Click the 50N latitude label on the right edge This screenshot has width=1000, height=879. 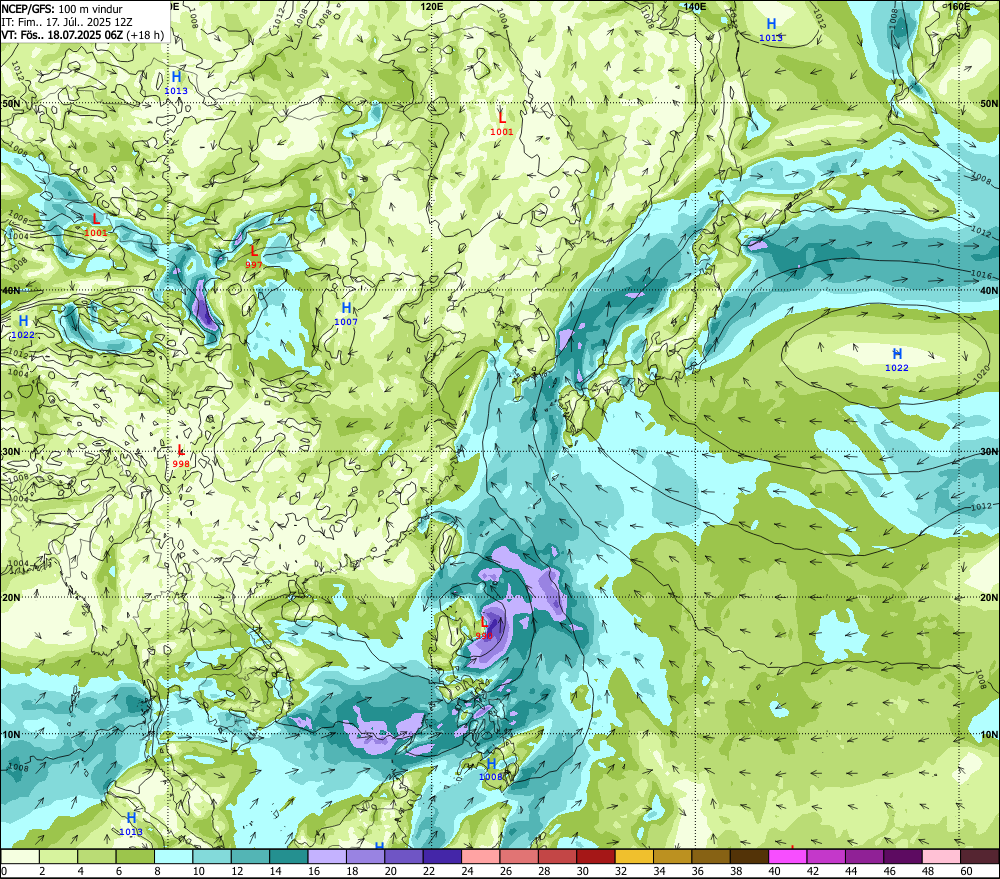pos(989,103)
